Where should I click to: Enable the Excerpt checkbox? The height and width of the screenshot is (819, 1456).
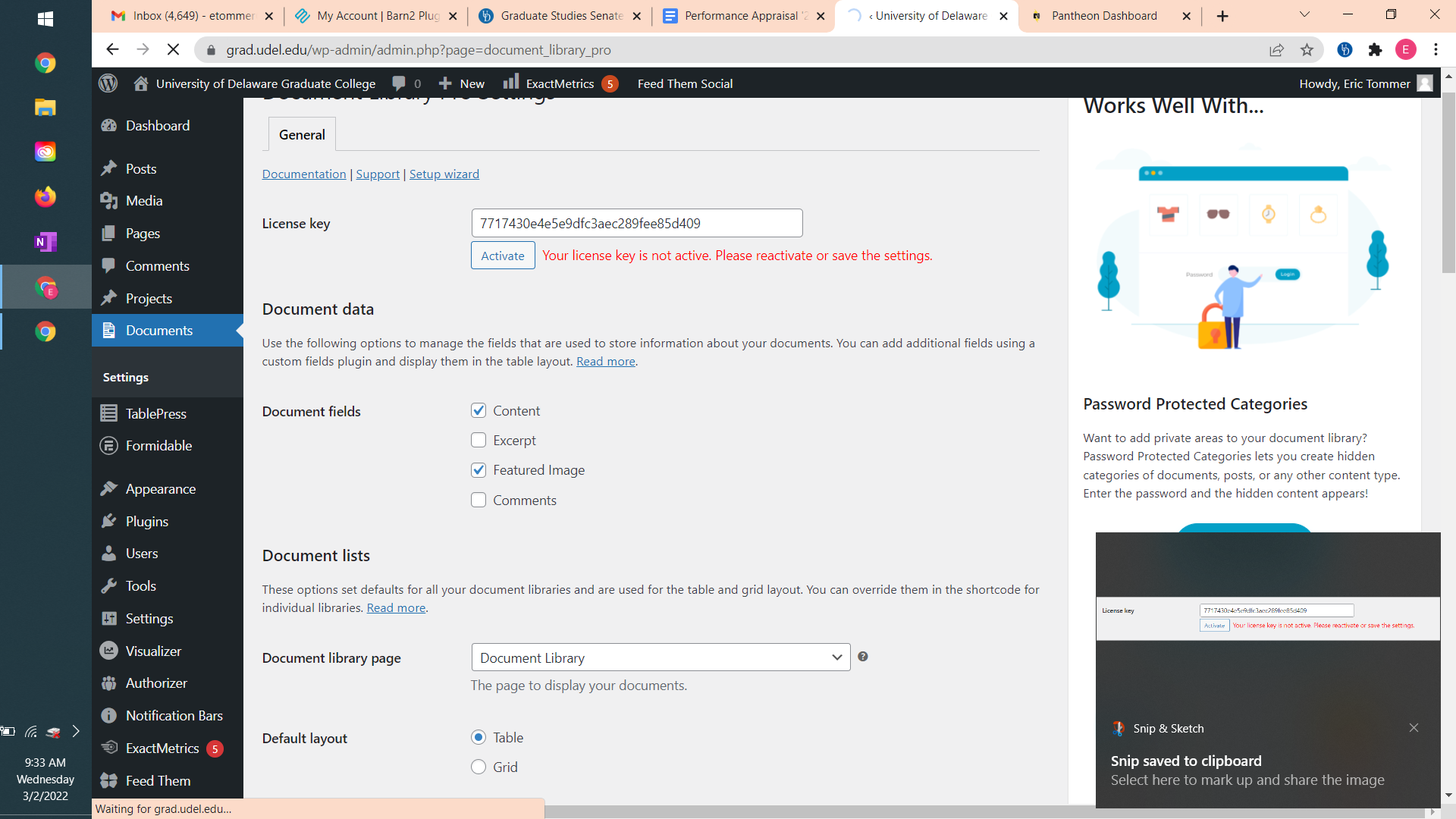479,441
